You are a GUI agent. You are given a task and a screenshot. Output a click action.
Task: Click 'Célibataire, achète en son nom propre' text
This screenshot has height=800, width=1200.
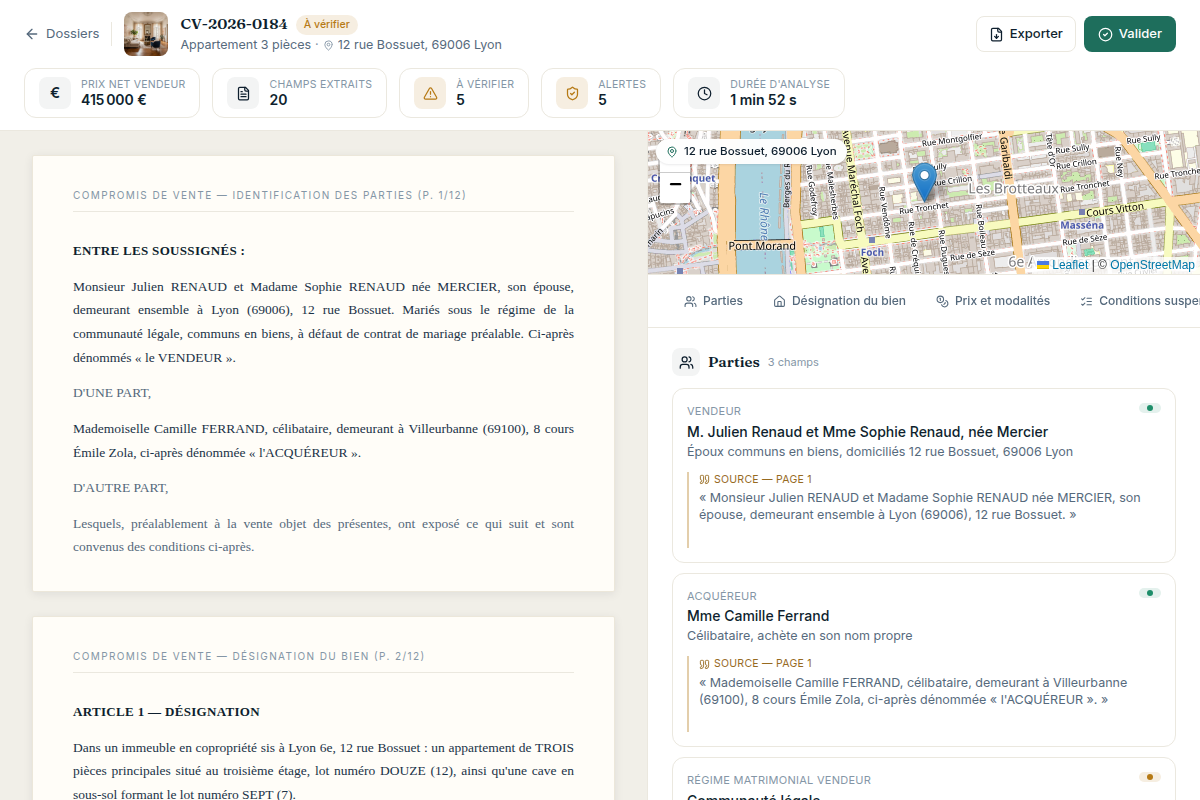point(800,636)
